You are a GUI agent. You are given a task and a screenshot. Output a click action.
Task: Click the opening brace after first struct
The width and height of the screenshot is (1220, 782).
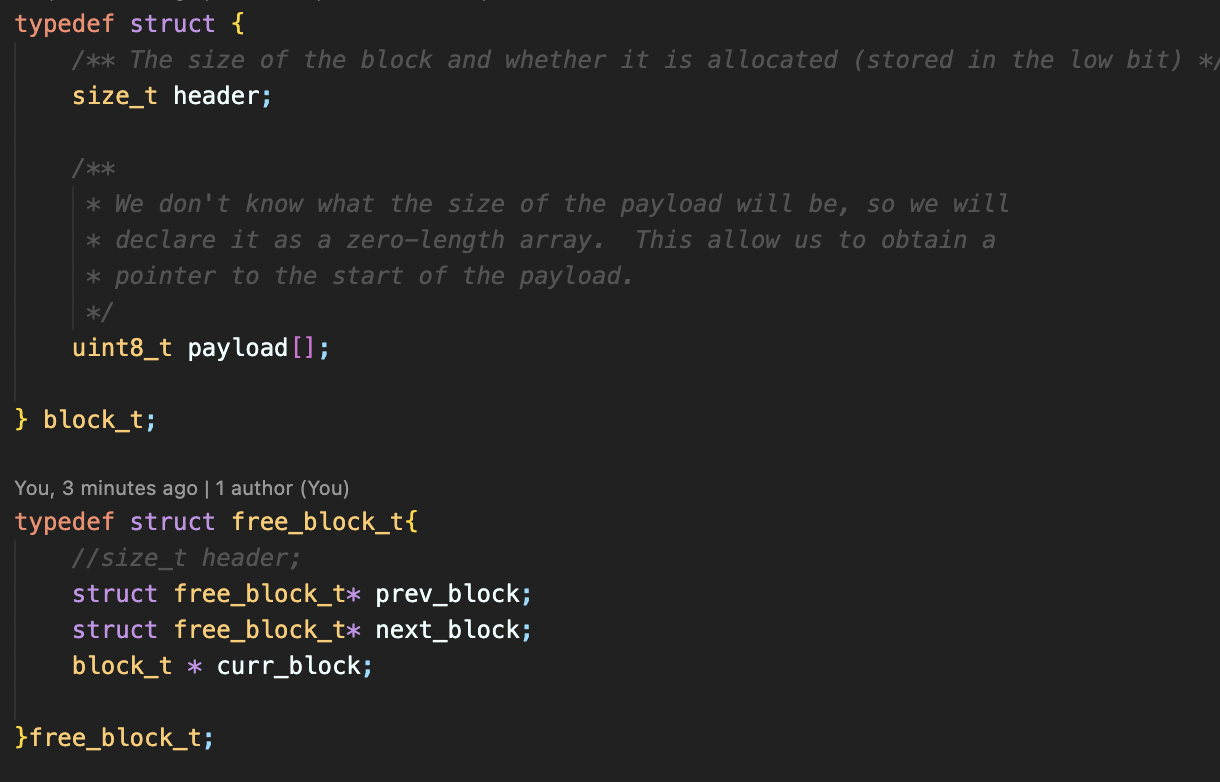(238, 24)
